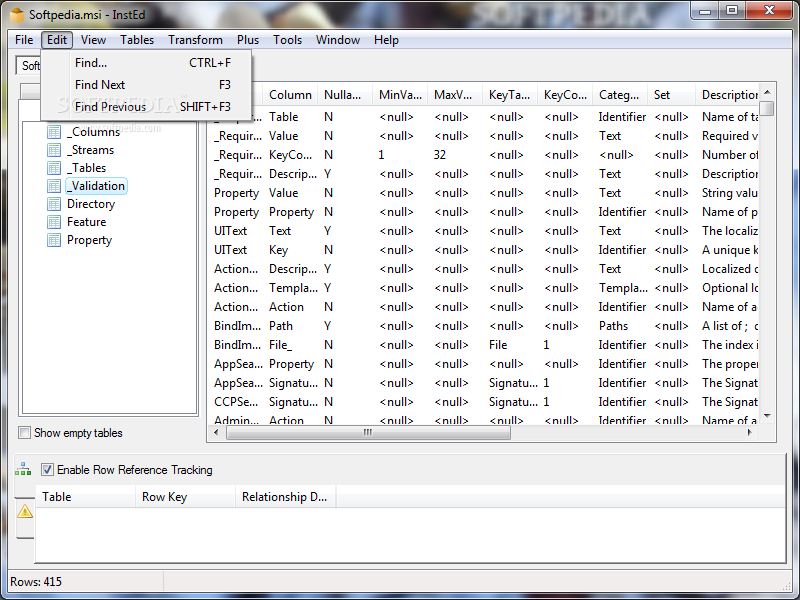
Task: Sort by the KeyTa... column header
Action: click(x=510, y=95)
